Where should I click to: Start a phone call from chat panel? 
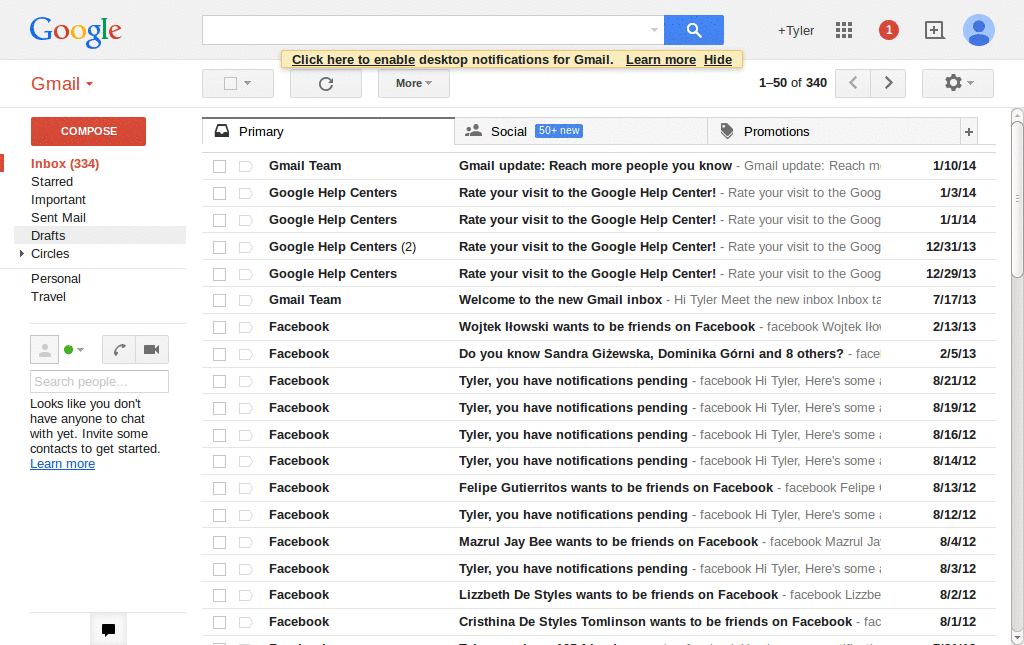tap(119, 349)
